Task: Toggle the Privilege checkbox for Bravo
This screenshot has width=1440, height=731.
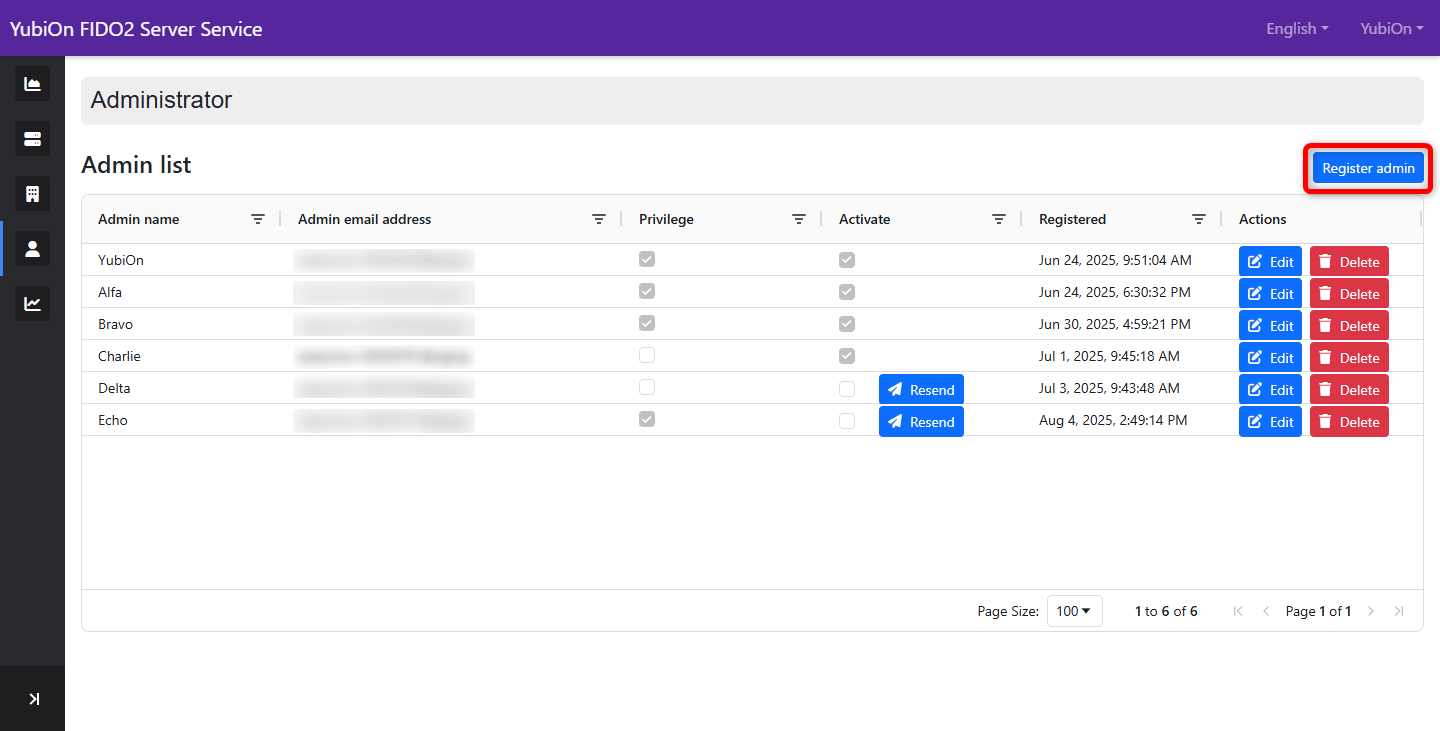Action: tap(647, 323)
